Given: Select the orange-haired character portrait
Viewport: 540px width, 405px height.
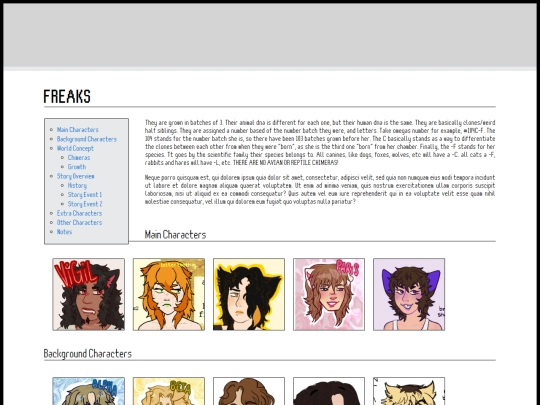Looking at the screenshot, I should point(169,294).
